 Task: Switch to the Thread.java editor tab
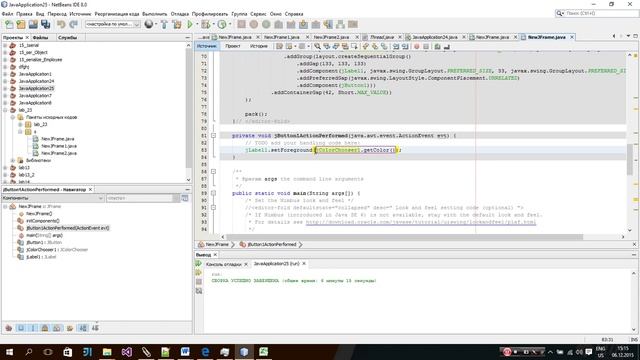[x=382, y=37]
